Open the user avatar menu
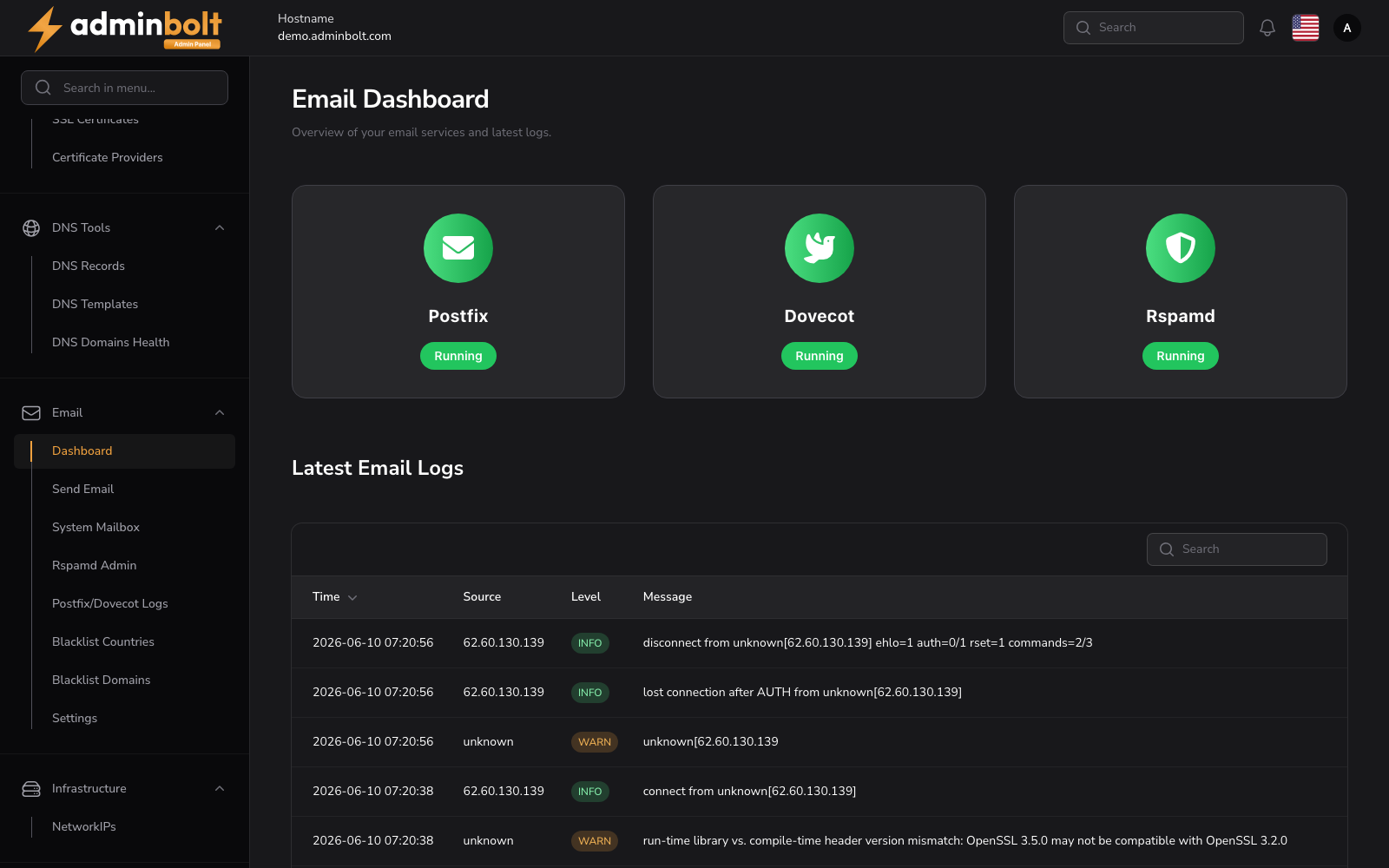 [1347, 28]
